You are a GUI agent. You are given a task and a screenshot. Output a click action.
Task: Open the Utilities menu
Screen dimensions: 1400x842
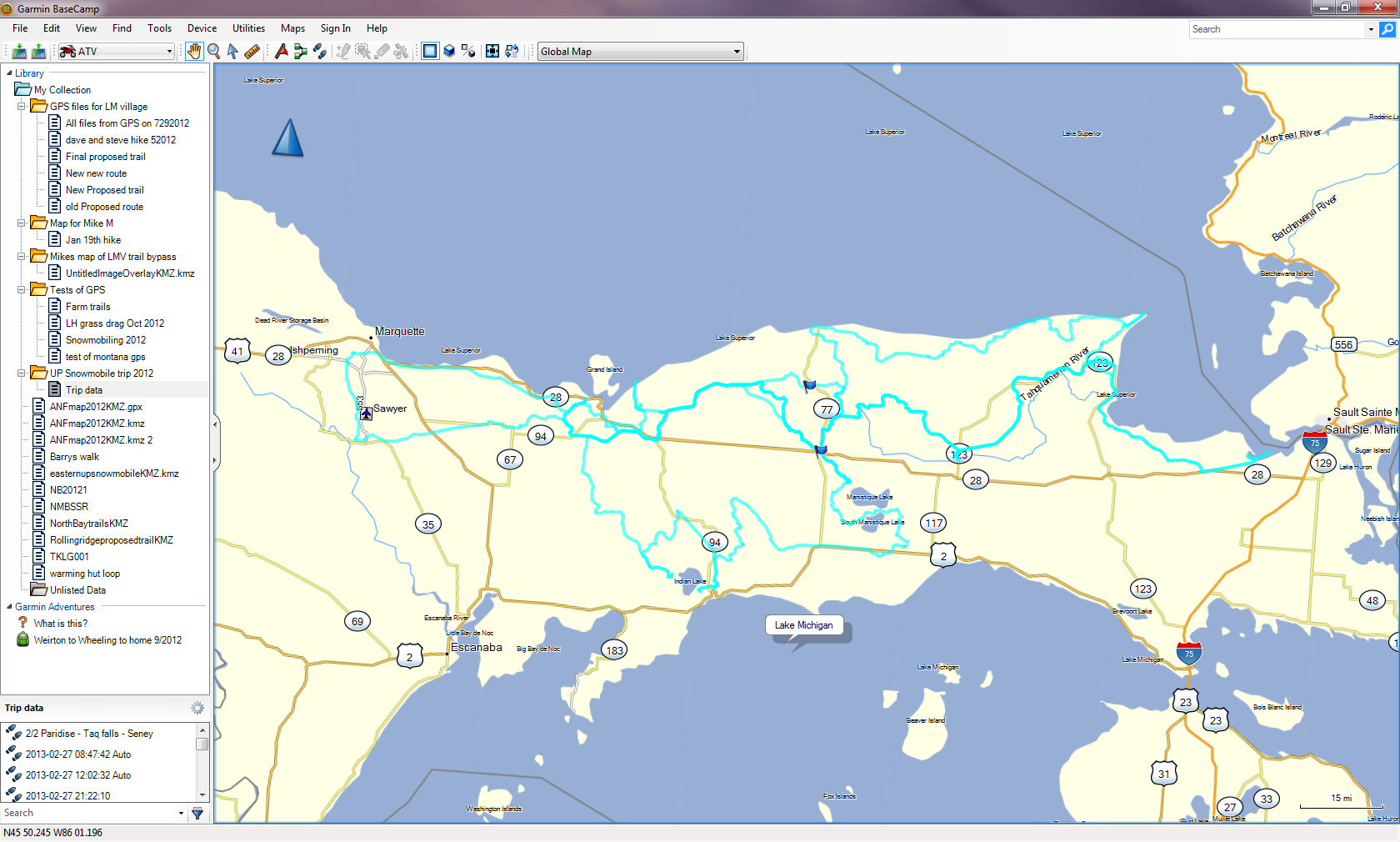coord(248,28)
